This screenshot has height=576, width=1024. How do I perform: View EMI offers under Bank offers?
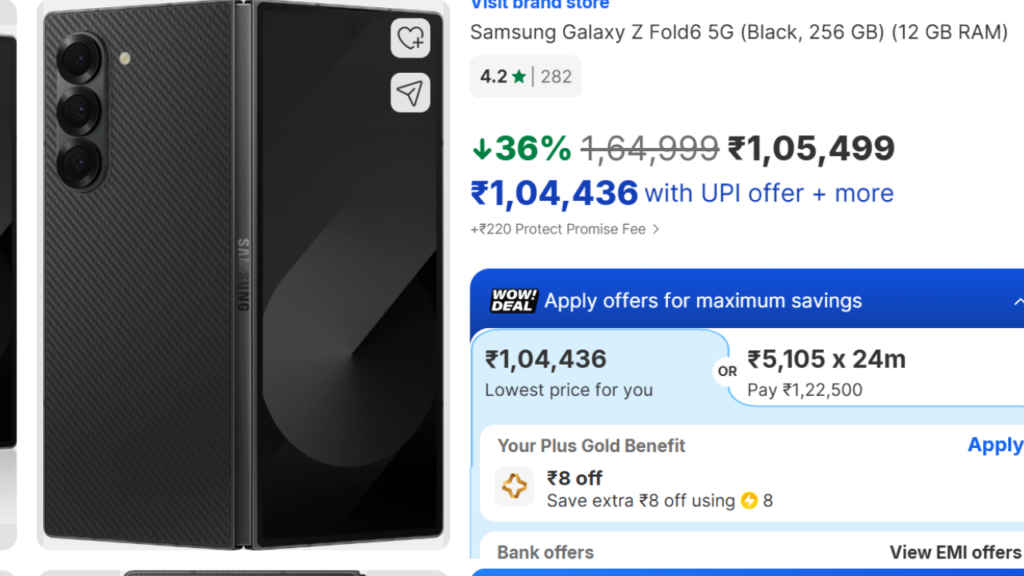coord(957,551)
